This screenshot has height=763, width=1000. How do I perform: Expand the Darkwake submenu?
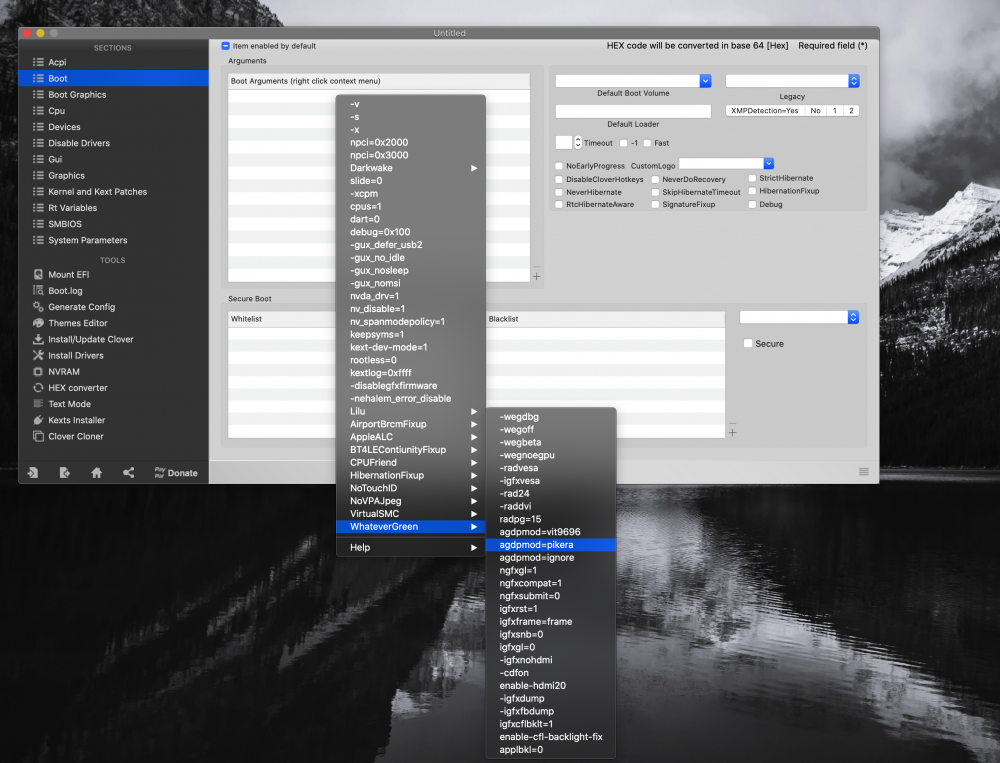tap(411, 168)
